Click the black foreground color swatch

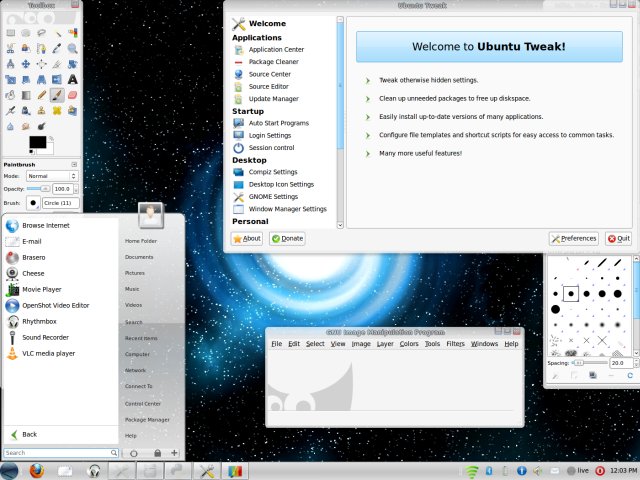[x=37, y=142]
